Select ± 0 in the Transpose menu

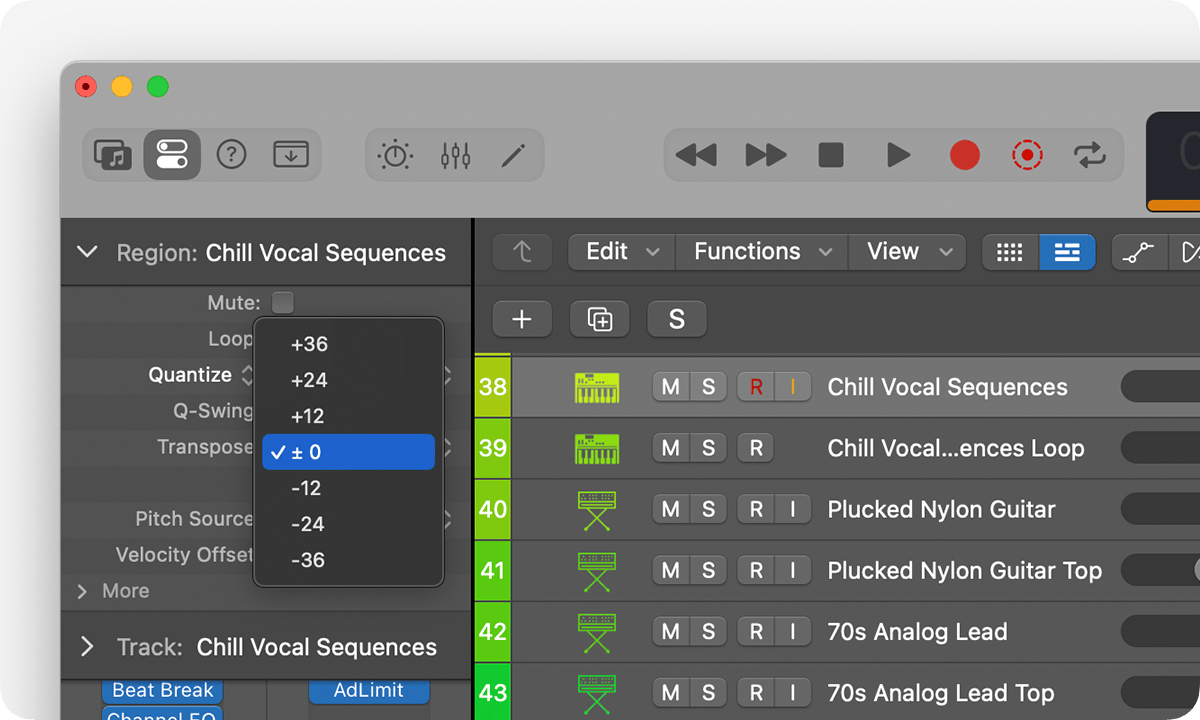[x=348, y=452]
